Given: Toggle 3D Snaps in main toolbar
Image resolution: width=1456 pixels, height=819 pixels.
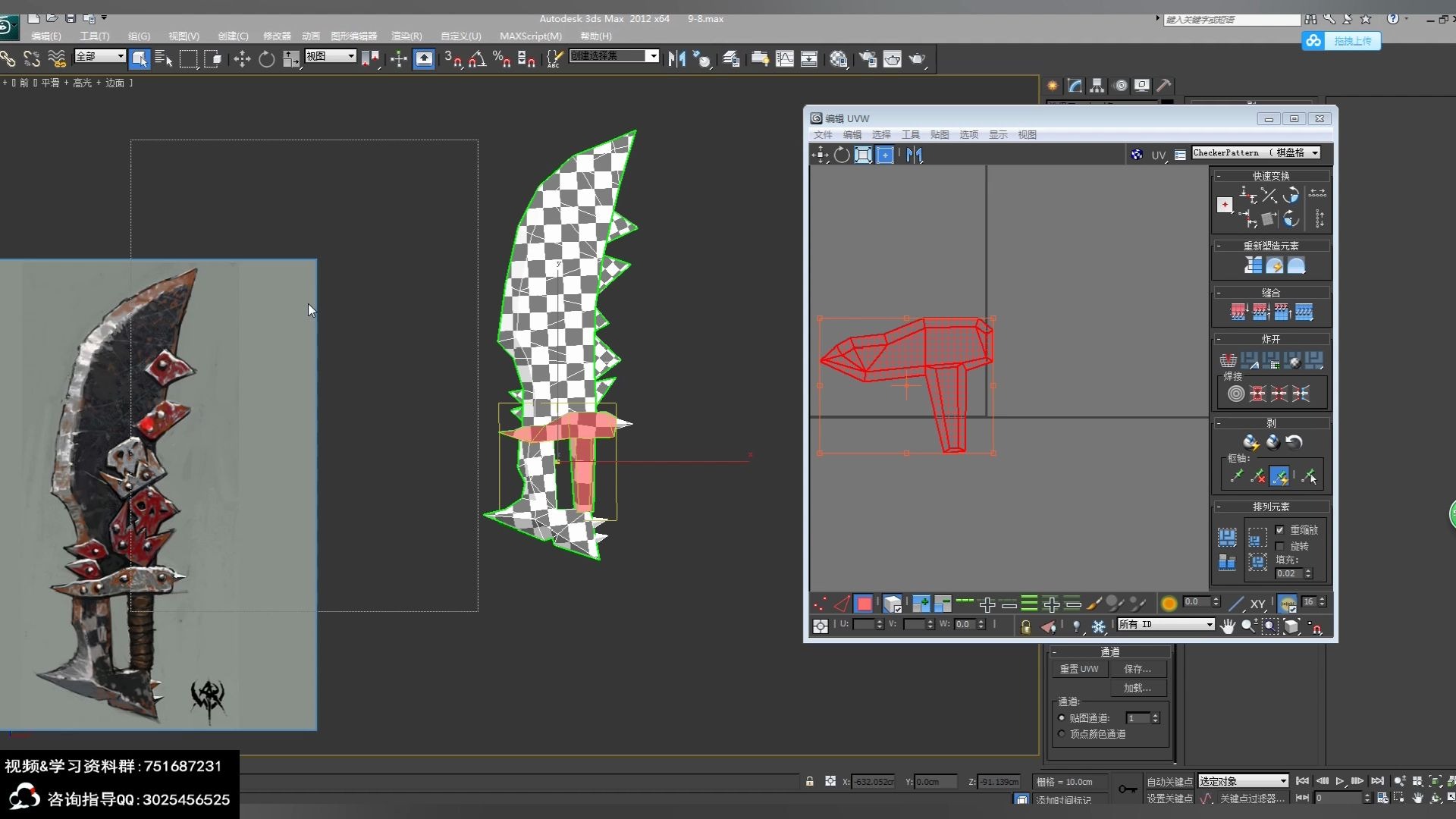Looking at the screenshot, I should (453, 59).
